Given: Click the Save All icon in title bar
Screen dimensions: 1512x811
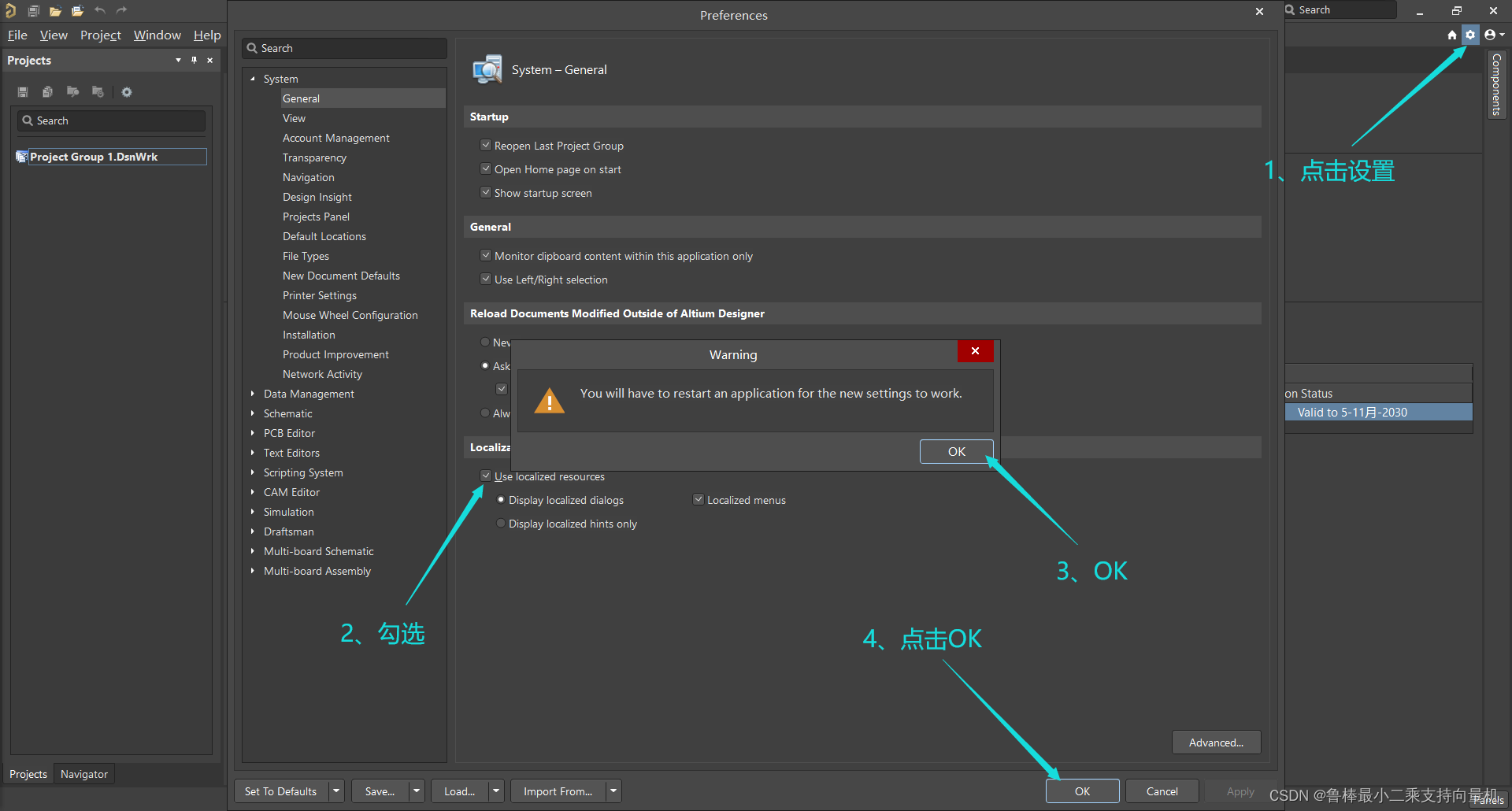Looking at the screenshot, I should 34,11.
